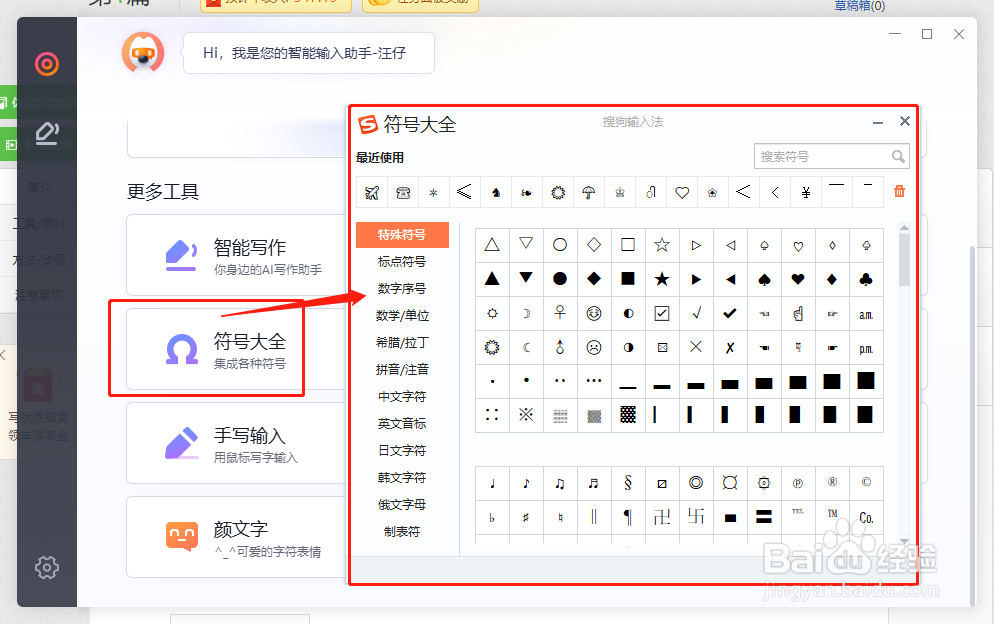Insert the a.m. symbol
Viewport: 994px width, 624px height.
pos(866,315)
